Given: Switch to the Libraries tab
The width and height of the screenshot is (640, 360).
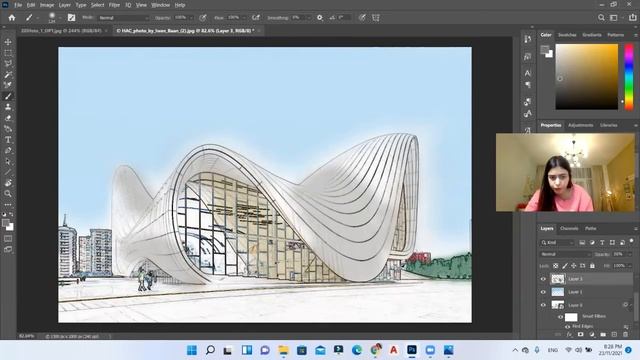Looking at the screenshot, I should [609, 125].
